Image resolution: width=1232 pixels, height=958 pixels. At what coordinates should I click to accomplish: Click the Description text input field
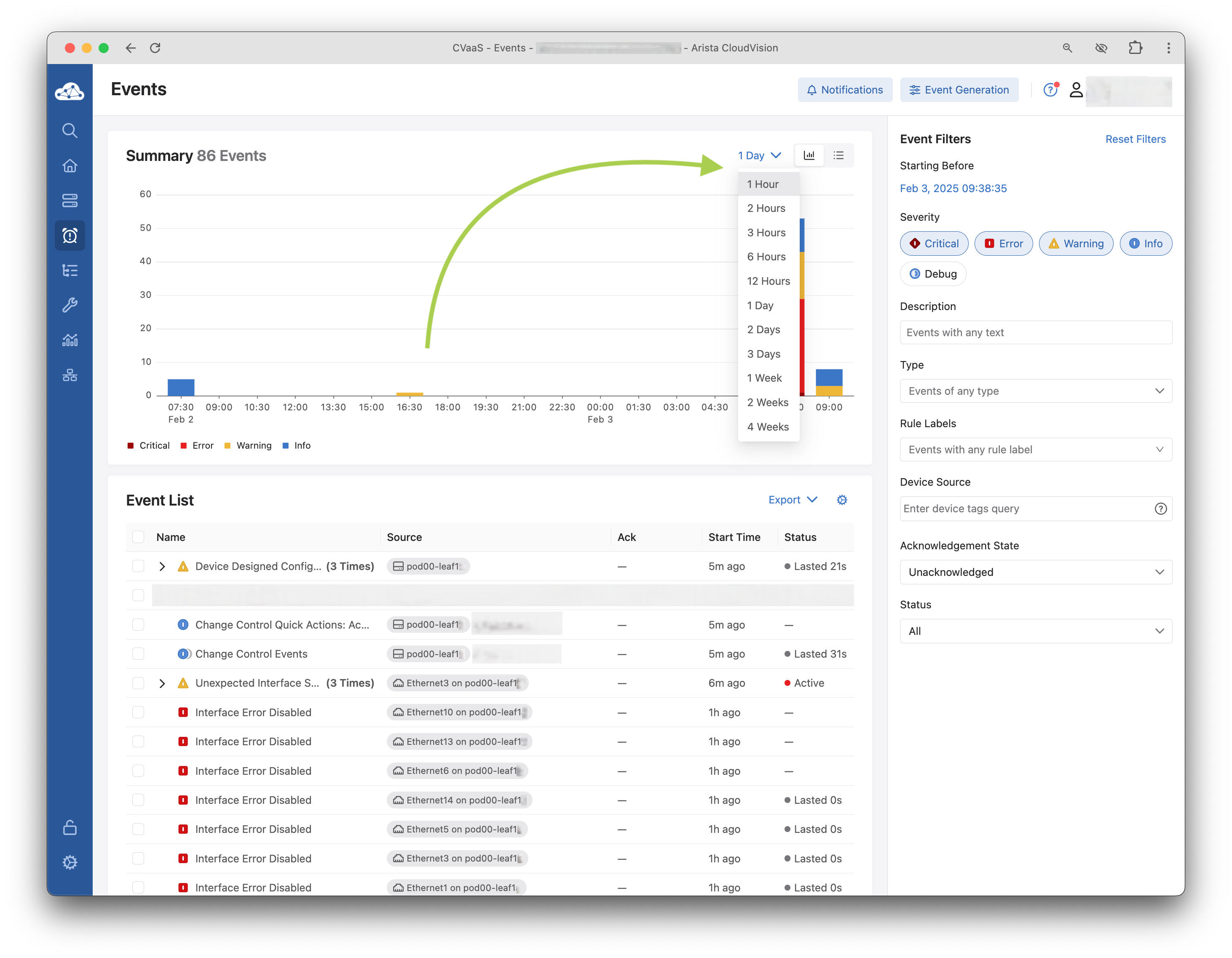(1035, 333)
